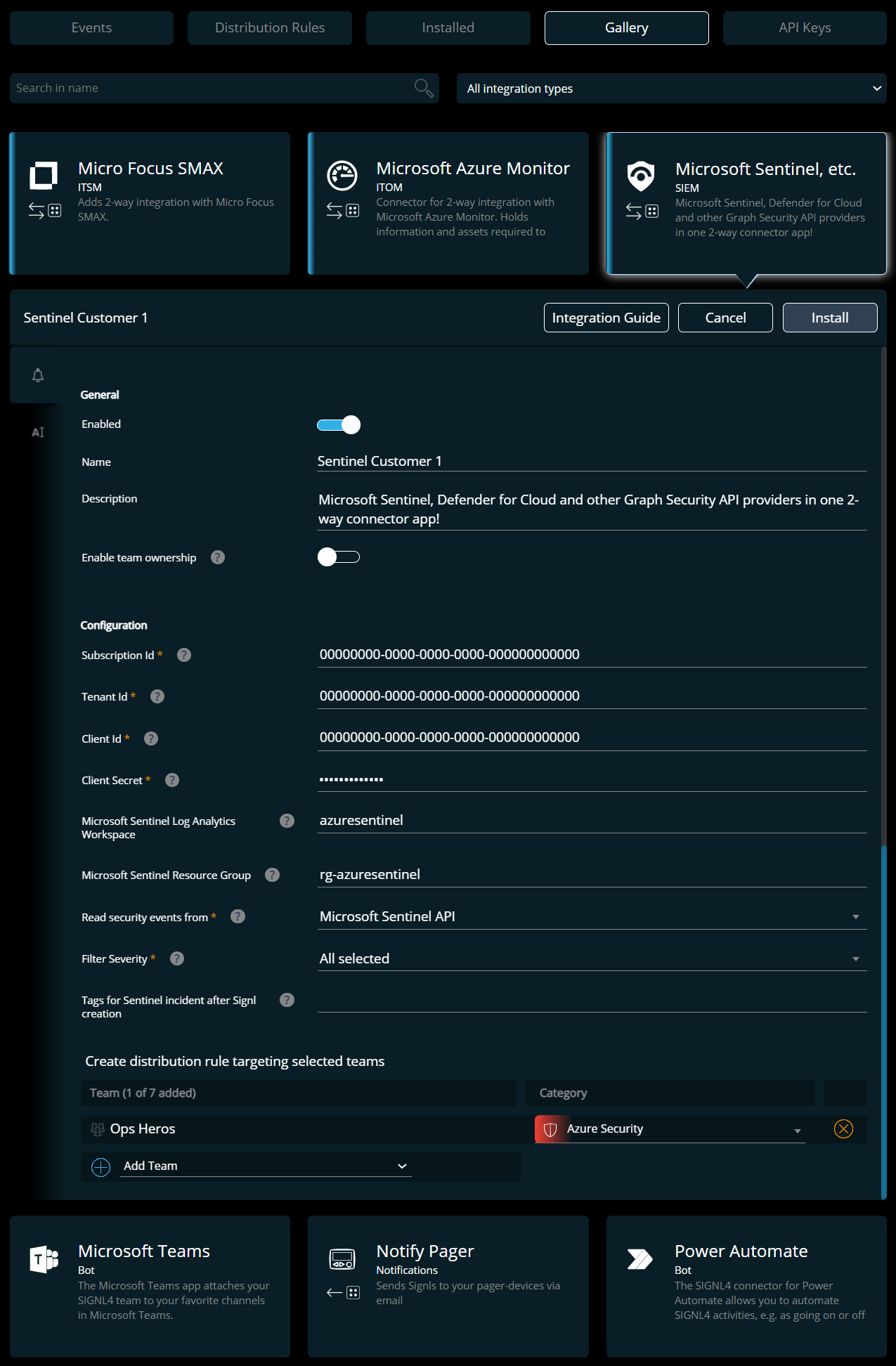896x1366 pixels.
Task: Open the Microsoft Azure Monitor card
Action: tap(448, 203)
